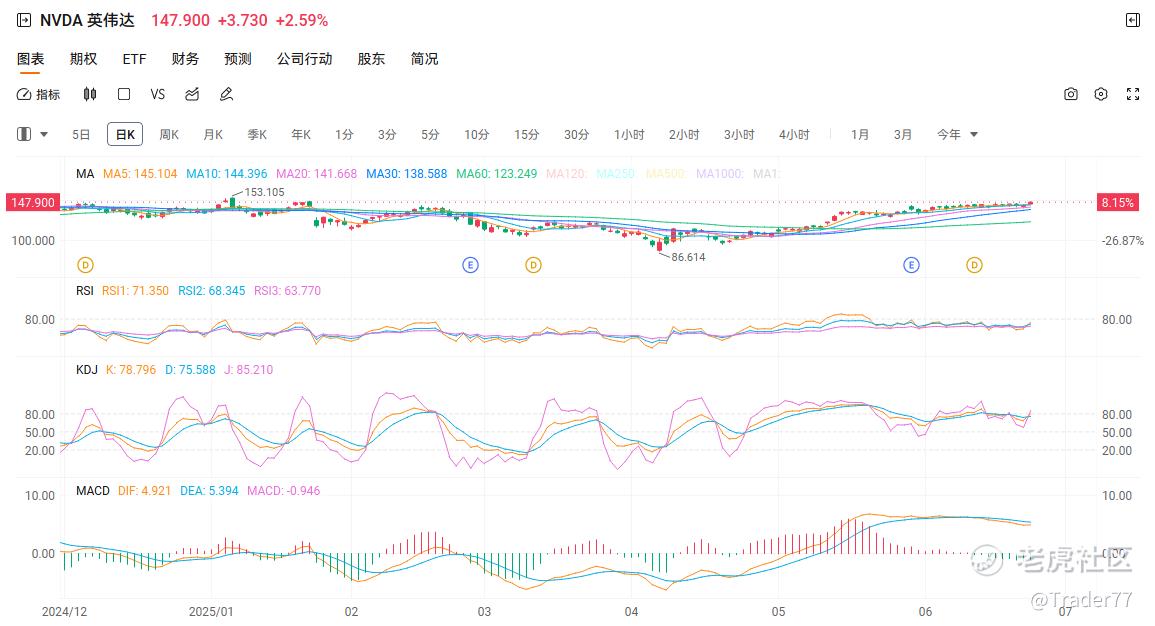The width and height of the screenshot is (1155, 626).
Task: Select the candlestick chart type icon
Action: click(89, 94)
